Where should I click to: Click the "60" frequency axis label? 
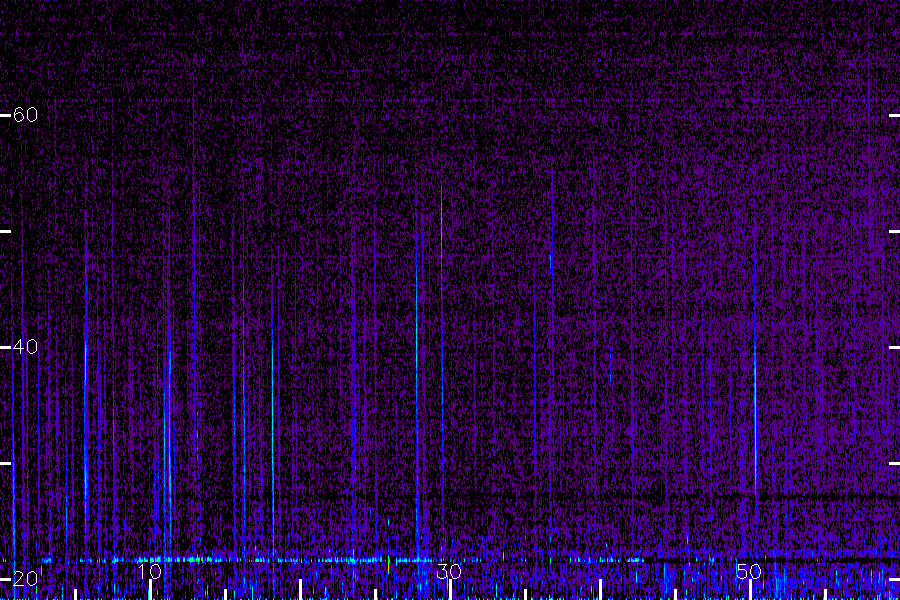pyautogui.click(x=25, y=115)
